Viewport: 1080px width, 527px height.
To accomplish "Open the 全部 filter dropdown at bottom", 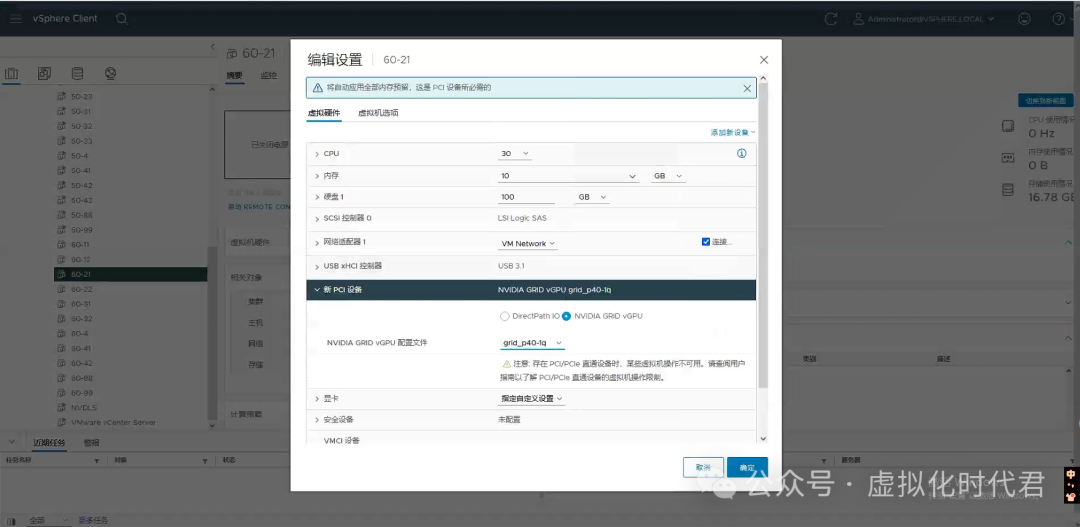I will pos(48,520).
